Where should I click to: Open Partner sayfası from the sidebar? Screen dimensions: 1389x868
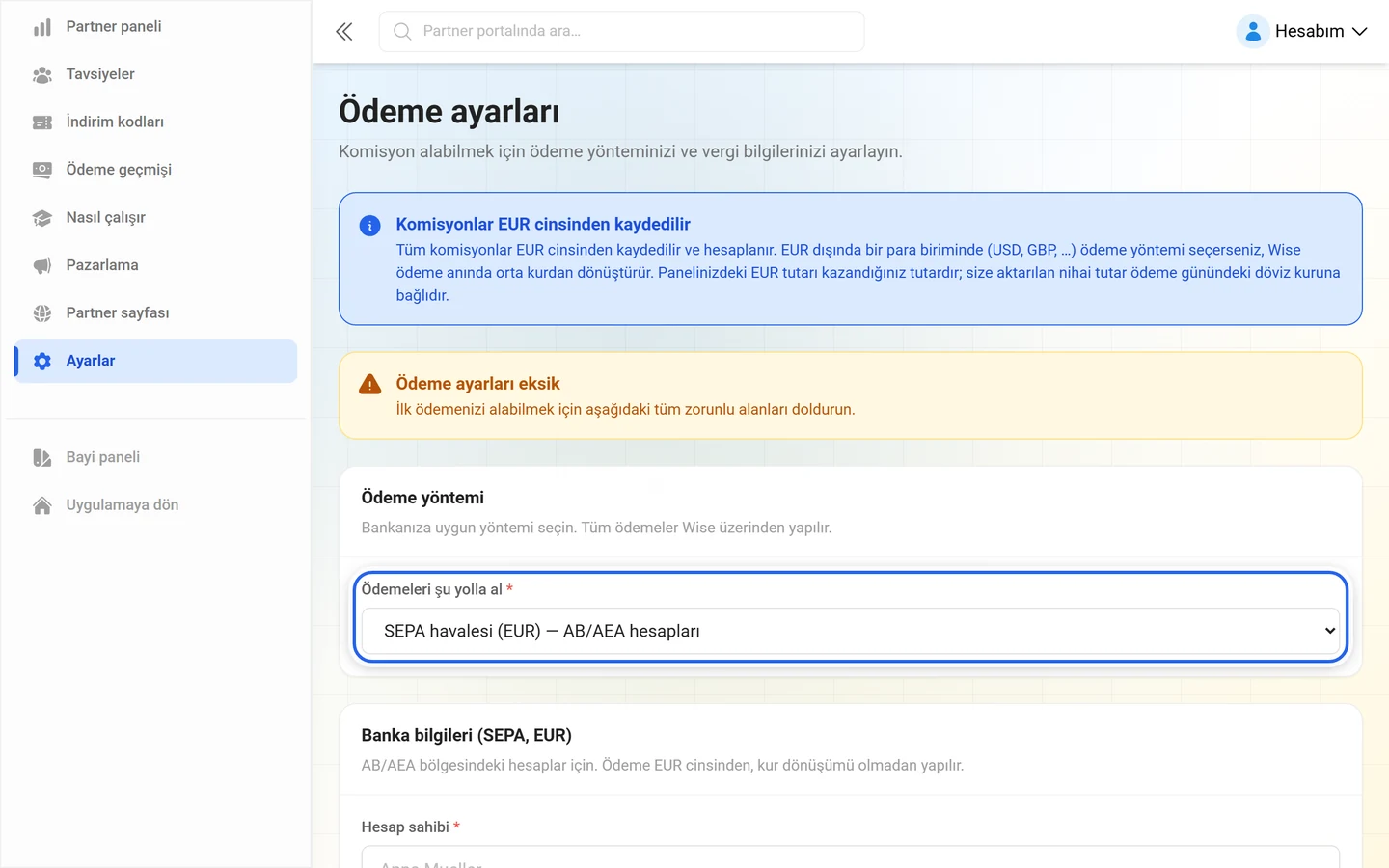[155, 313]
